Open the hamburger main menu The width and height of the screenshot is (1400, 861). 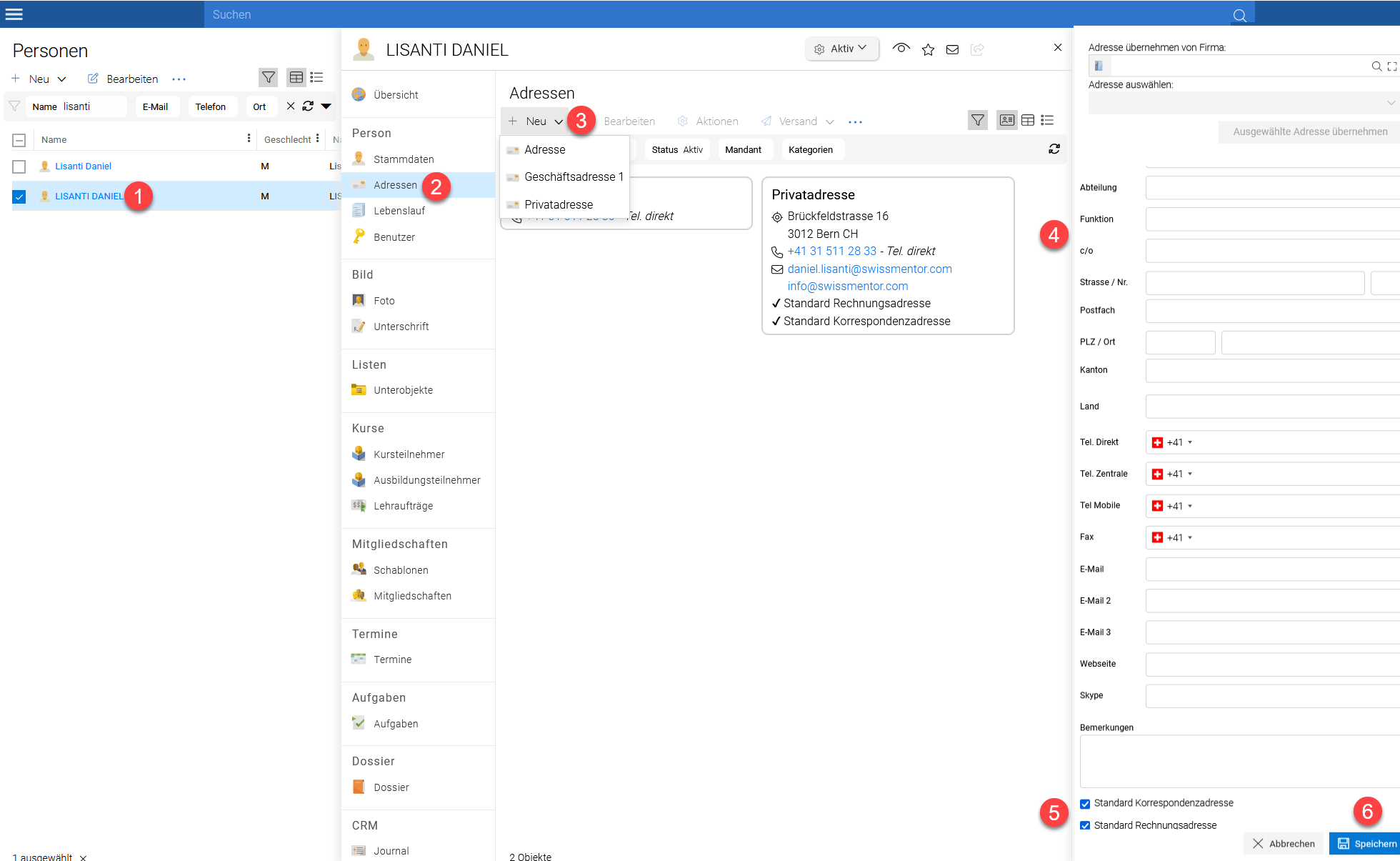pos(14,14)
